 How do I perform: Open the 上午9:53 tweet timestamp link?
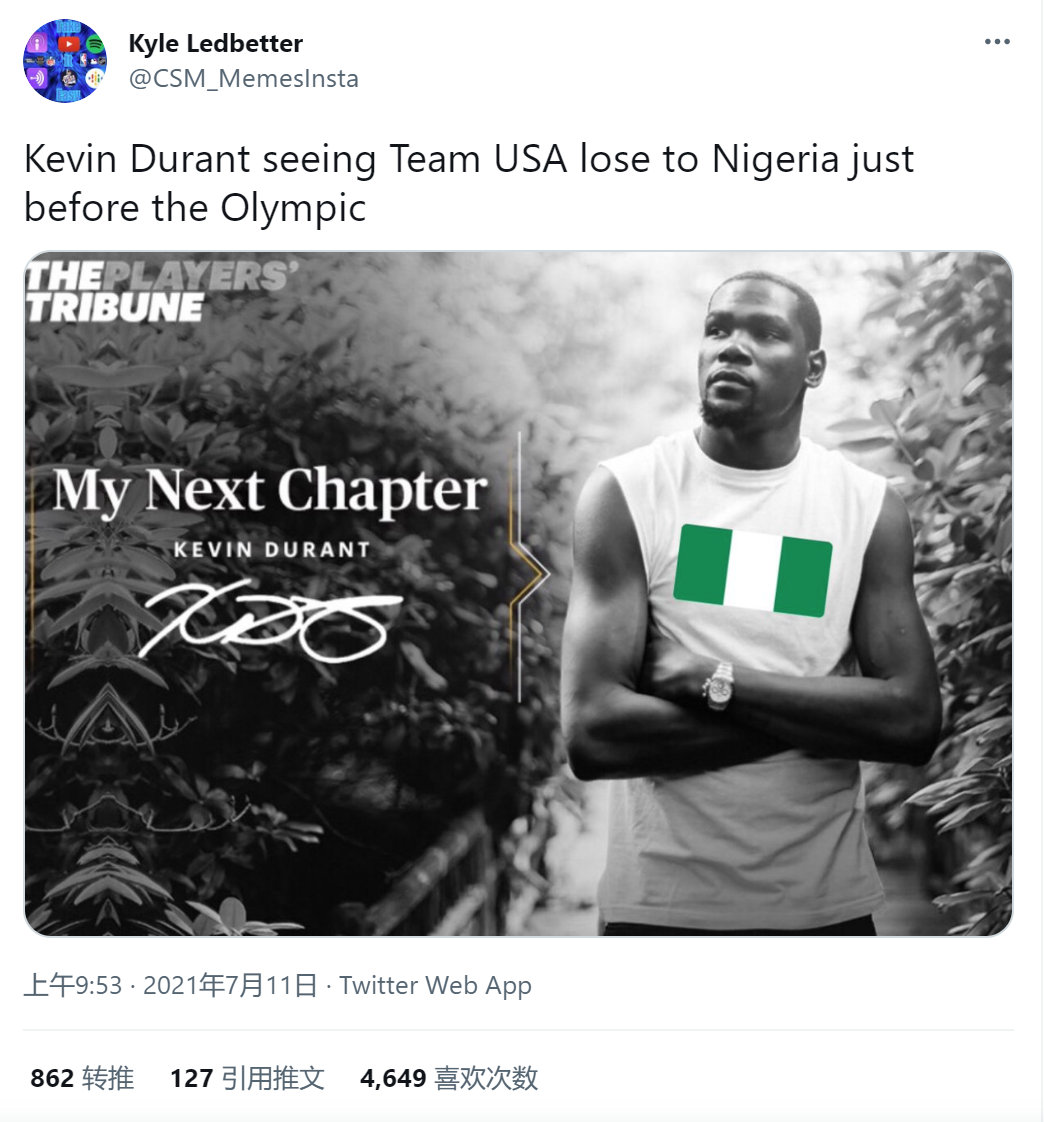tap(72, 985)
